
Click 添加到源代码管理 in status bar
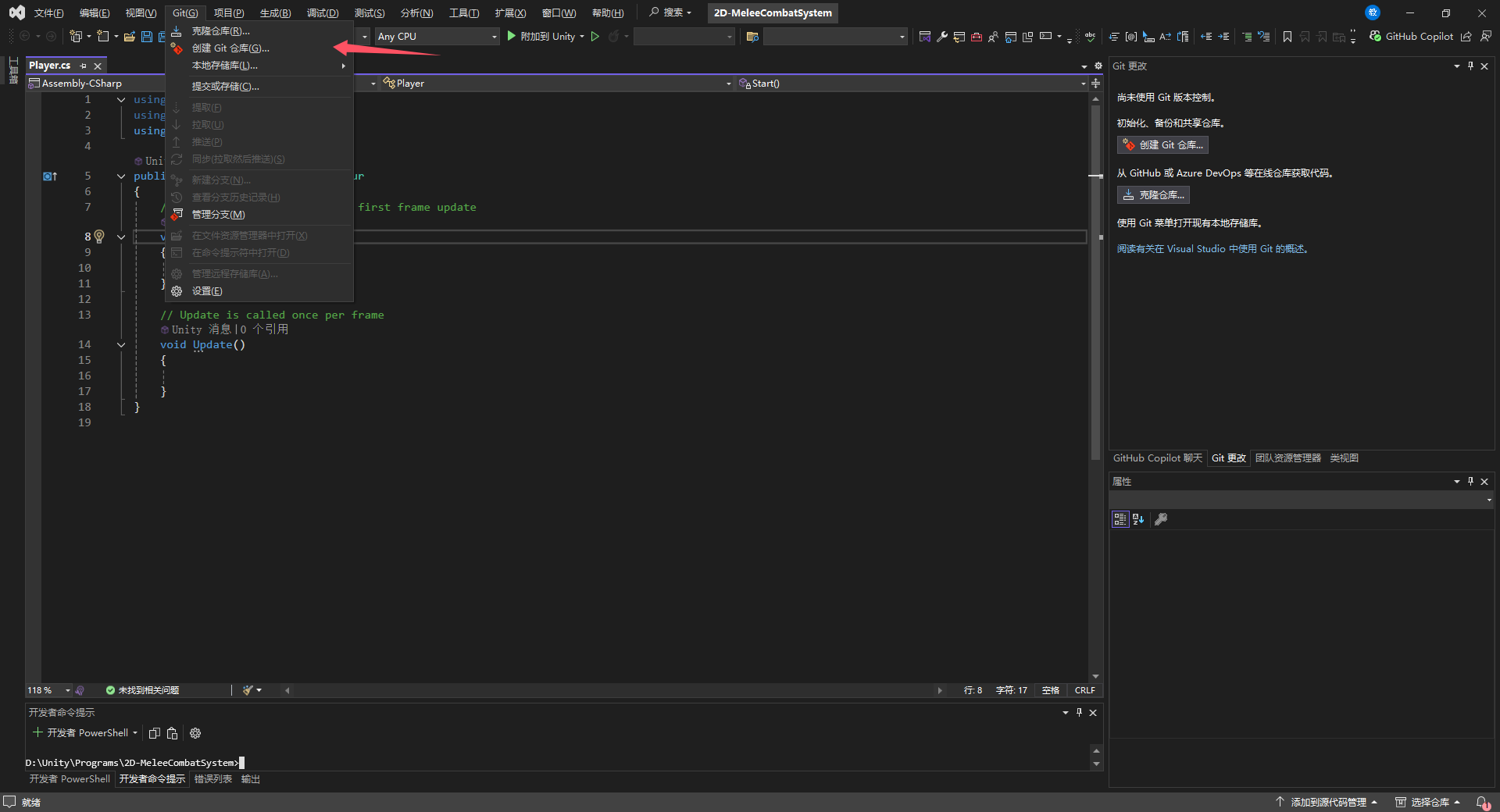point(1326,803)
